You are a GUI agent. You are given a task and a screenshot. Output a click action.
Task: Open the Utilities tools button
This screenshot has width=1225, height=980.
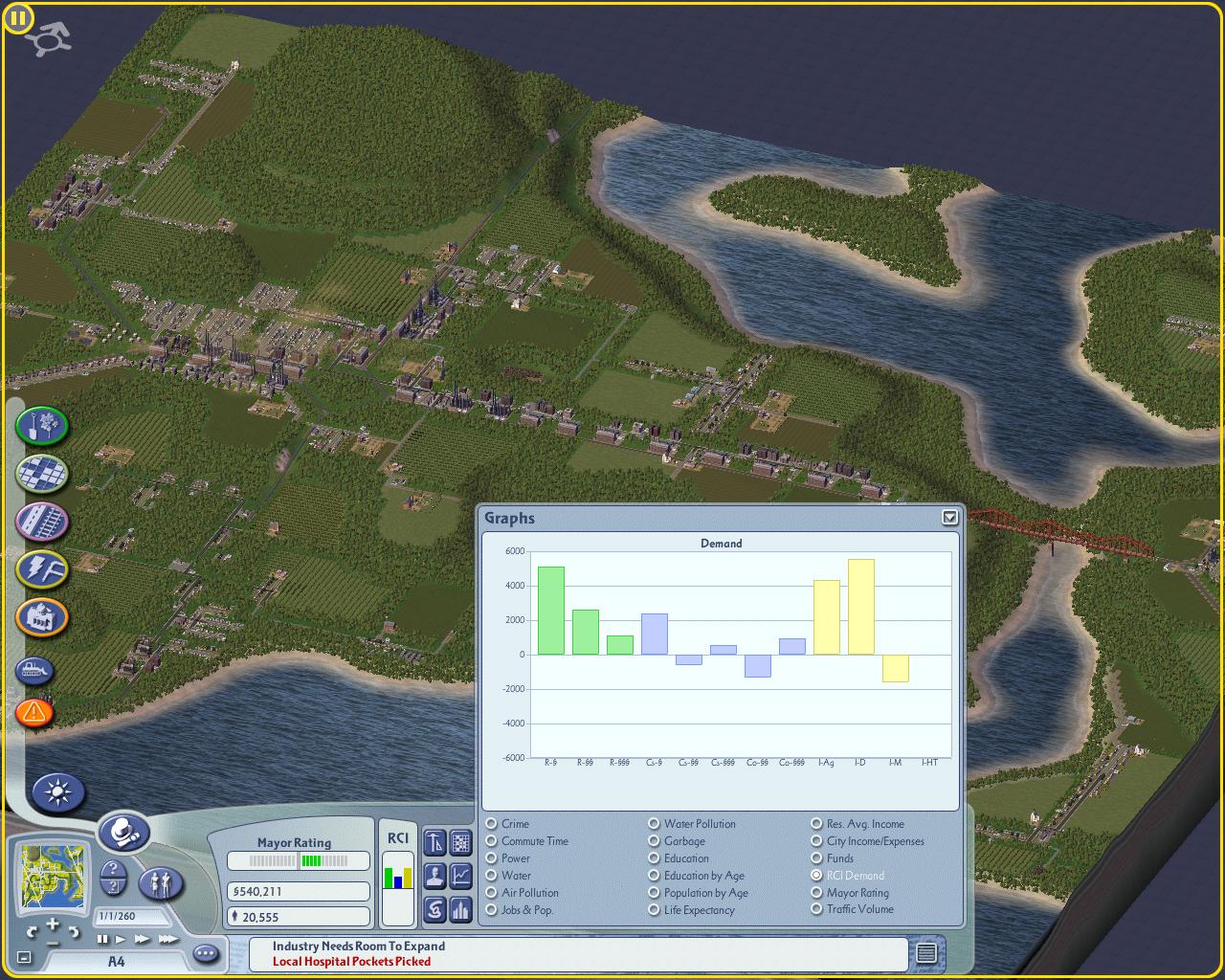[42, 569]
